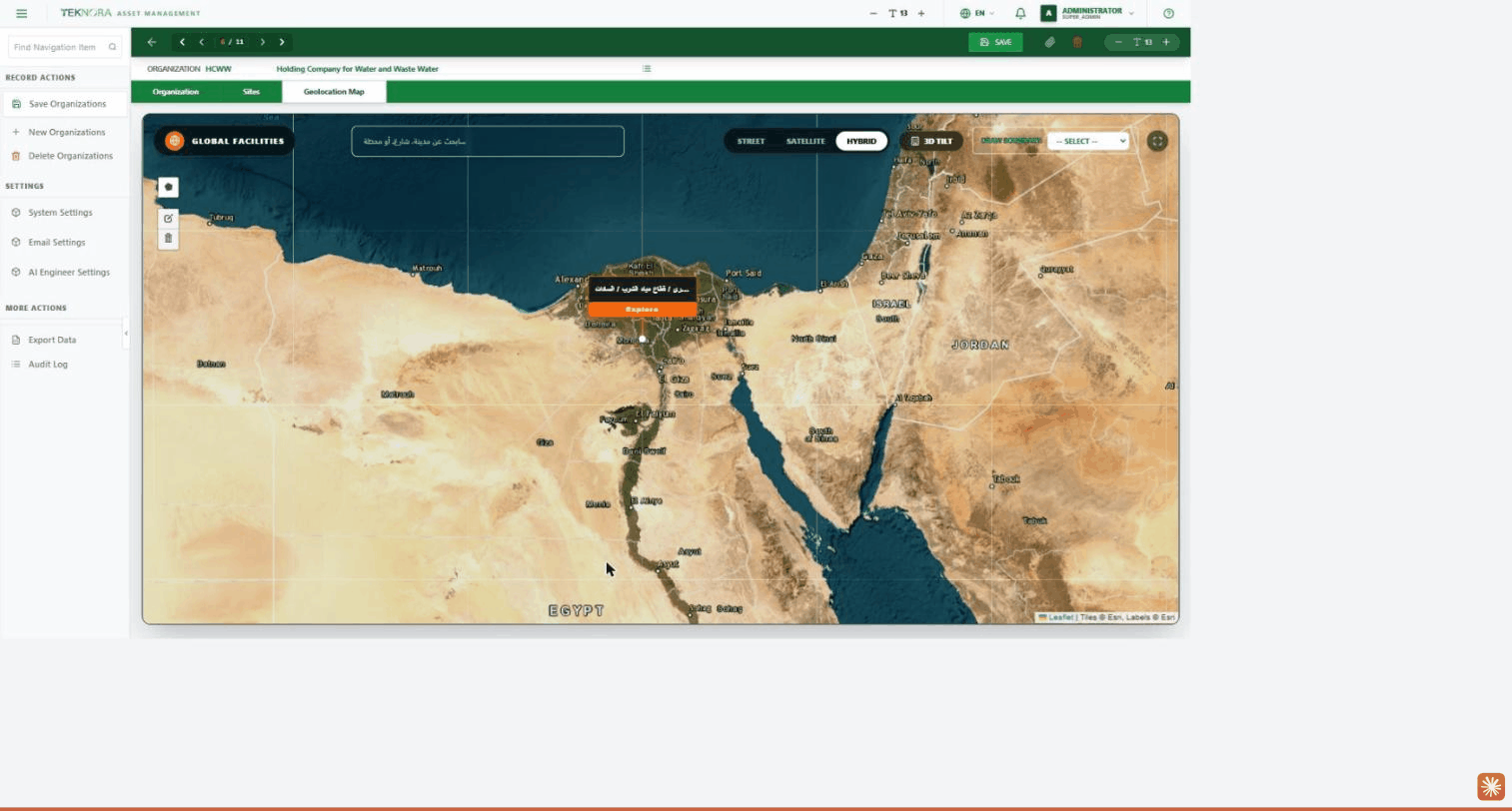Viewport: 1512px width, 811px height.
Task: Select the Geolocation Map tab
Action: click(x=334, y=92)
